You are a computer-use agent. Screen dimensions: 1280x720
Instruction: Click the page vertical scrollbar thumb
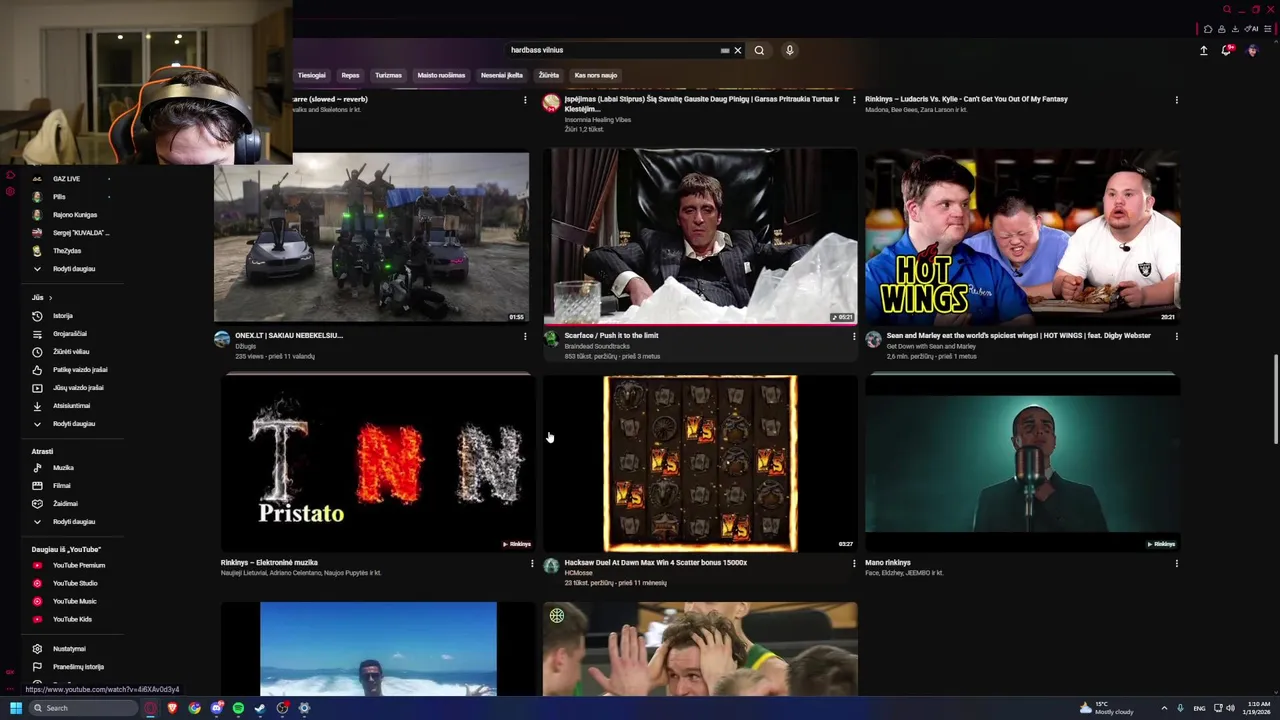(x=1275, y=398)
